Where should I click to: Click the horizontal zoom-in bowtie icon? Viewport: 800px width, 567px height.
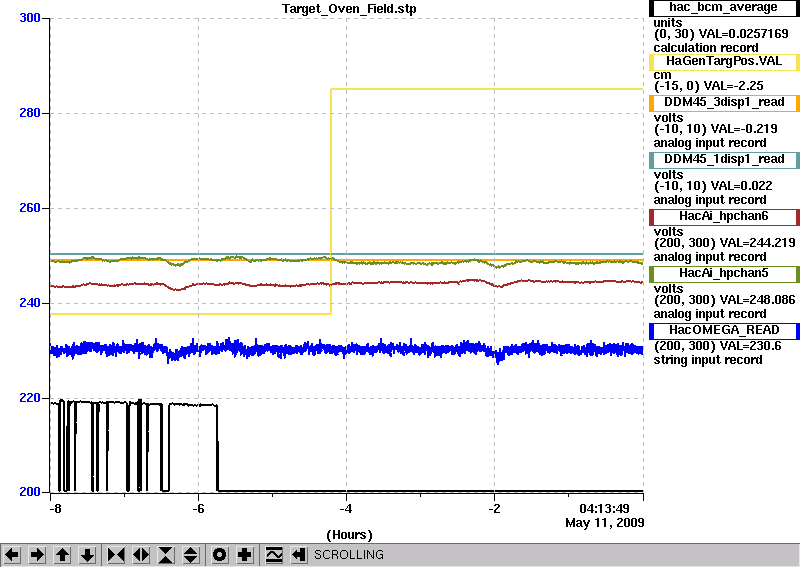coord(116,555)
